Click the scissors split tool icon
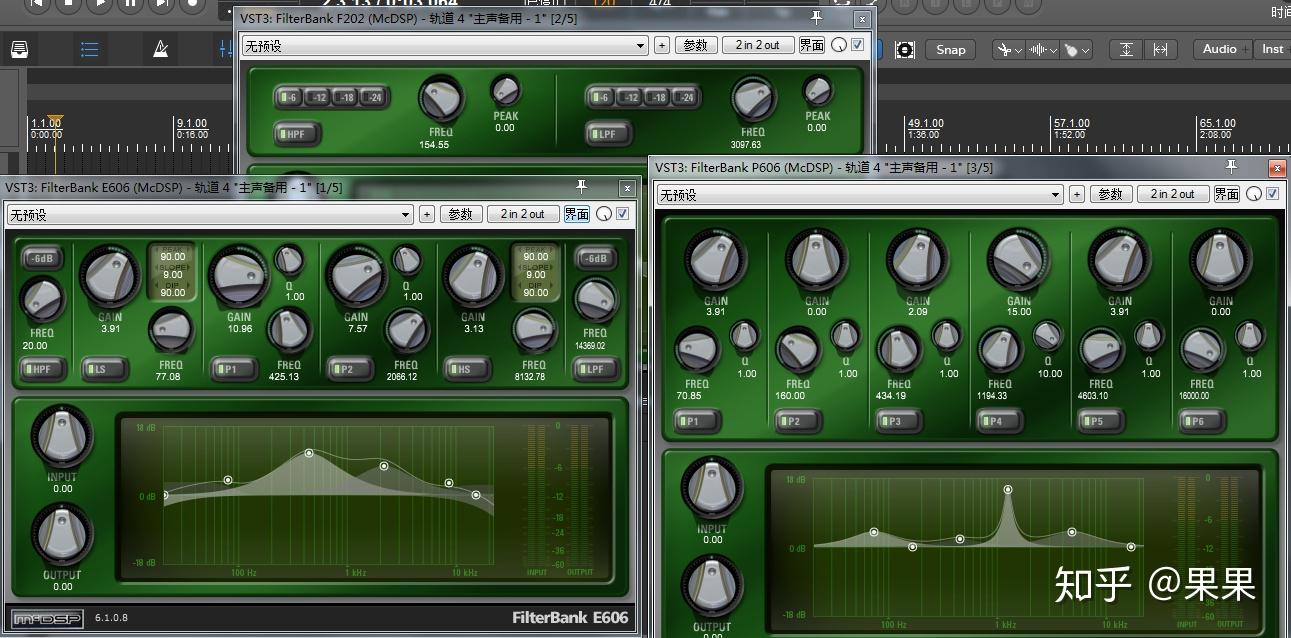Image resolution: width=1291 pixels, height=638 pixels. [x=1003, y=49]
